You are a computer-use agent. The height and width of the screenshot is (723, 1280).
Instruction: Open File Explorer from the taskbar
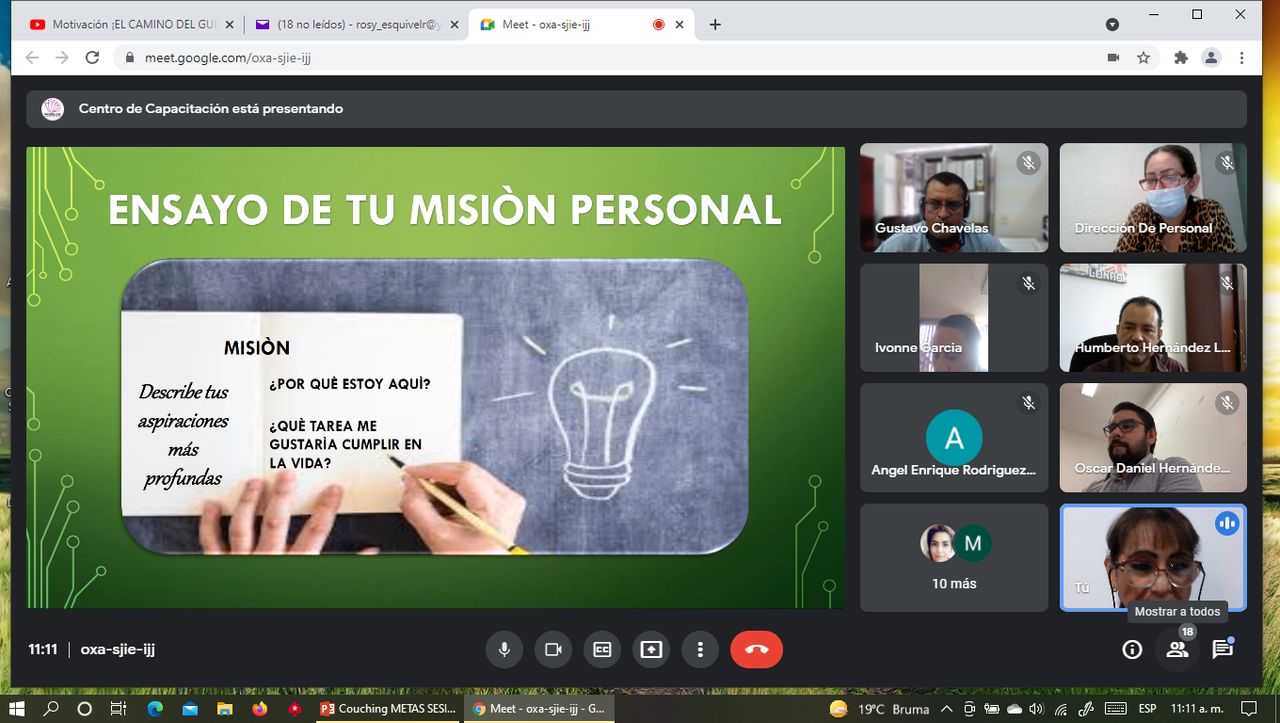pos(225,709)
